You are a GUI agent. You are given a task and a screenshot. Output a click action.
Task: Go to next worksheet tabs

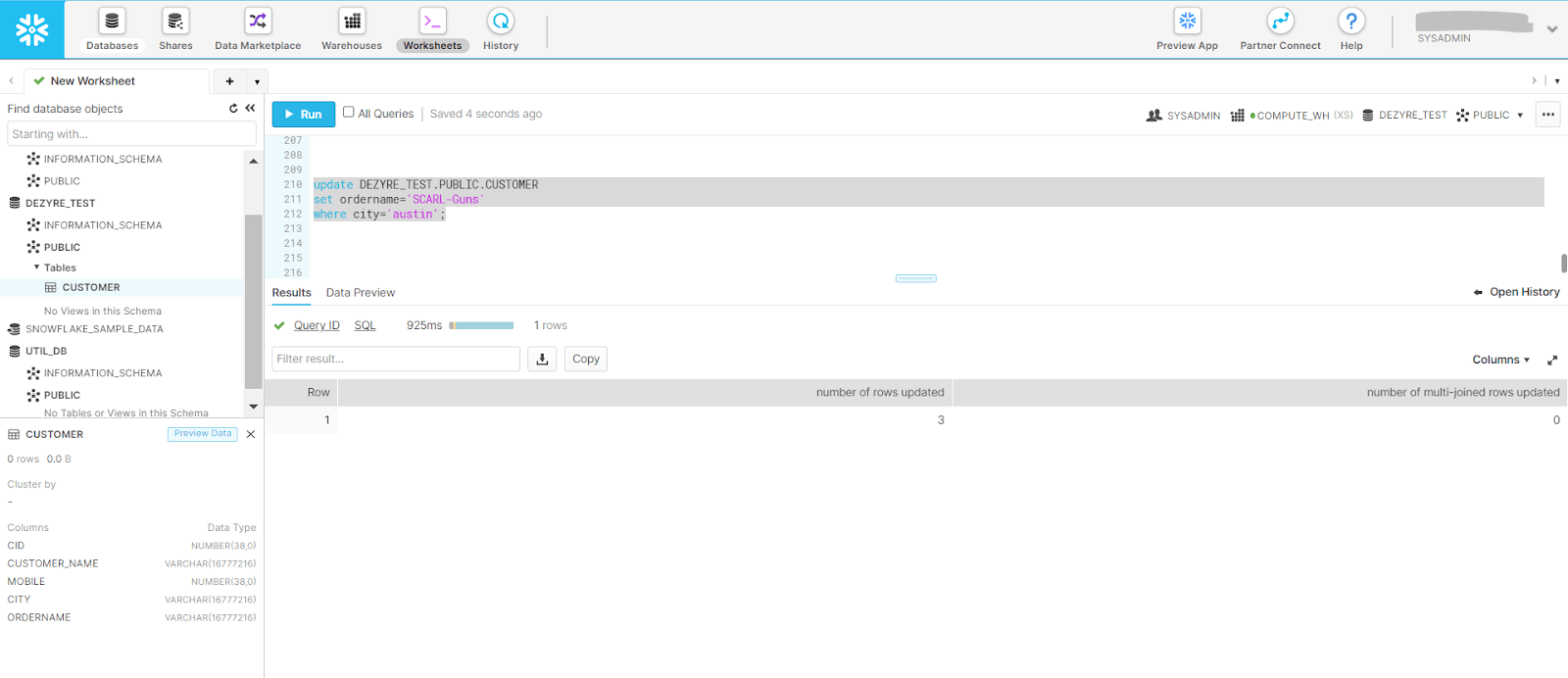click(1534, 81)
